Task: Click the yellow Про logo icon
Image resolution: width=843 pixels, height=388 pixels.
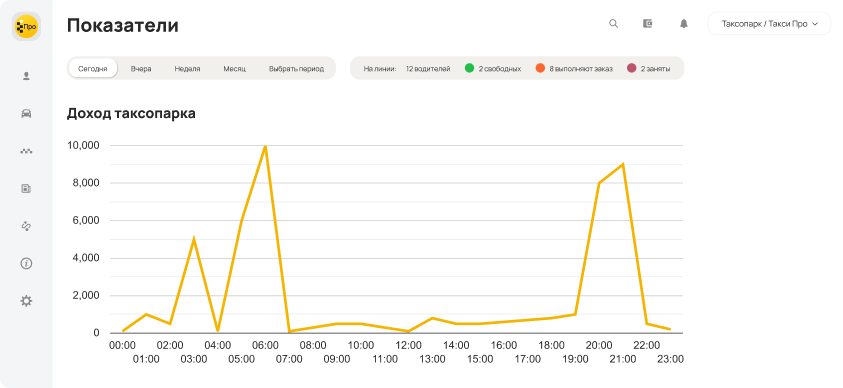Action: [x=26, y=26]
